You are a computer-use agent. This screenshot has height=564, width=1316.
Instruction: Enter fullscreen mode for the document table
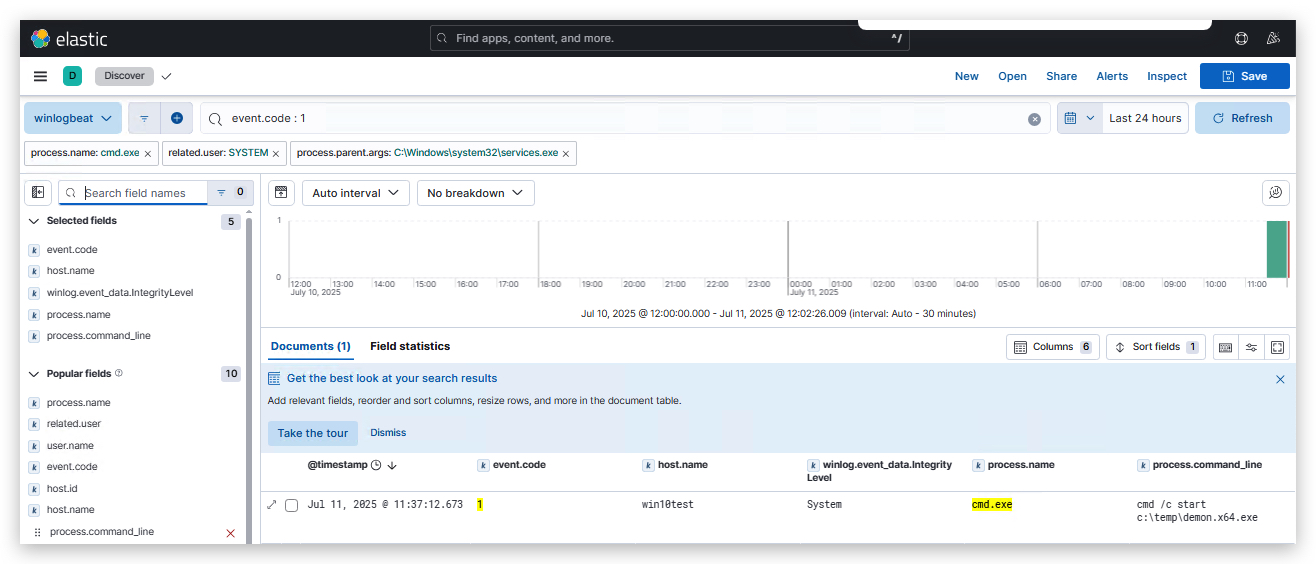point(1277,347)
